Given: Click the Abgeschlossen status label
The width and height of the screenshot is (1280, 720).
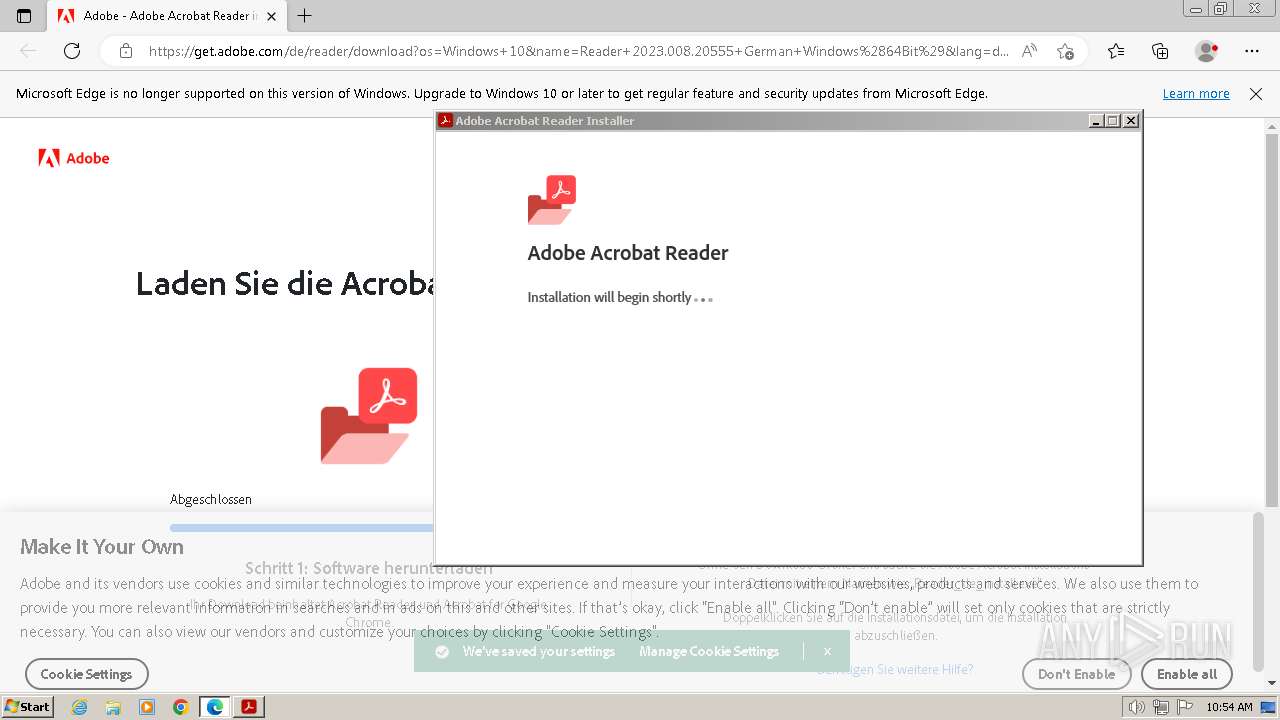Looking at the screenshot, I should click(211, 499).
